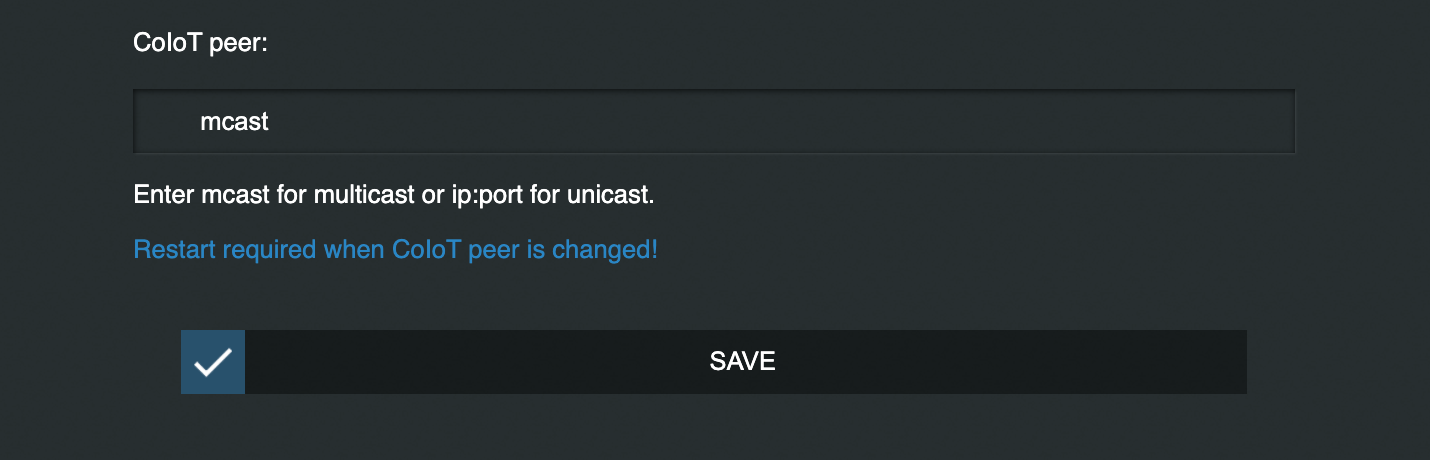This screenshot has width=1430, height=460.
Task: Click the SAVE label text
Action: click(x=743, y=362)
